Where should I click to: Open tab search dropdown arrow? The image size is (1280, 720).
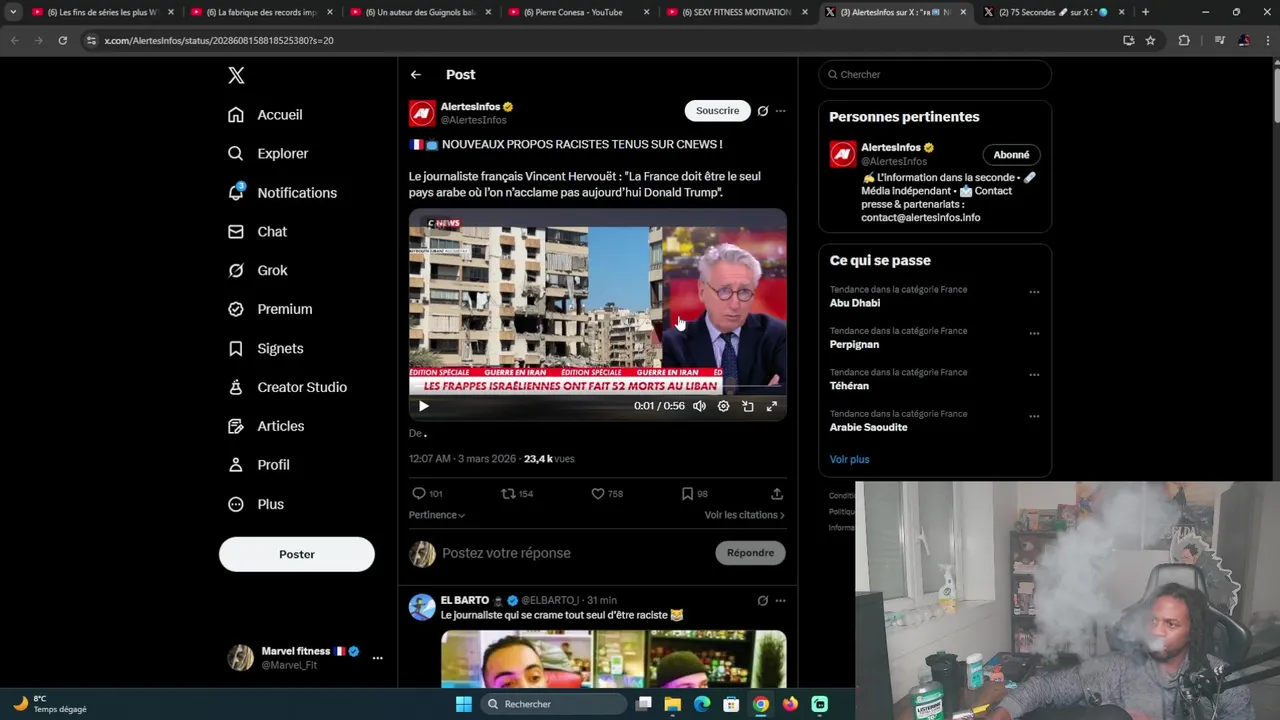[x=13, y=12]
